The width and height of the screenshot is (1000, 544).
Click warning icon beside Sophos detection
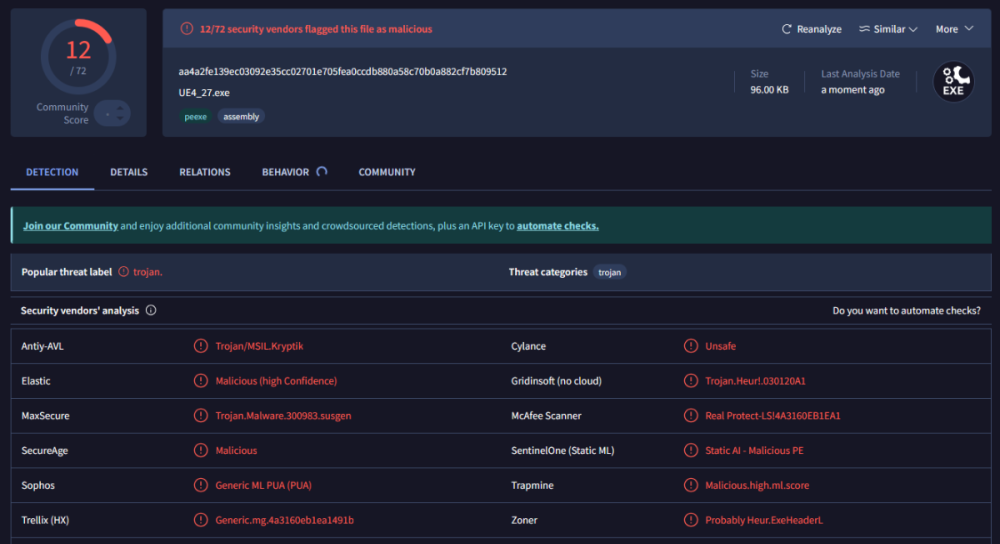pyautogui.click(x=201, y=486)
